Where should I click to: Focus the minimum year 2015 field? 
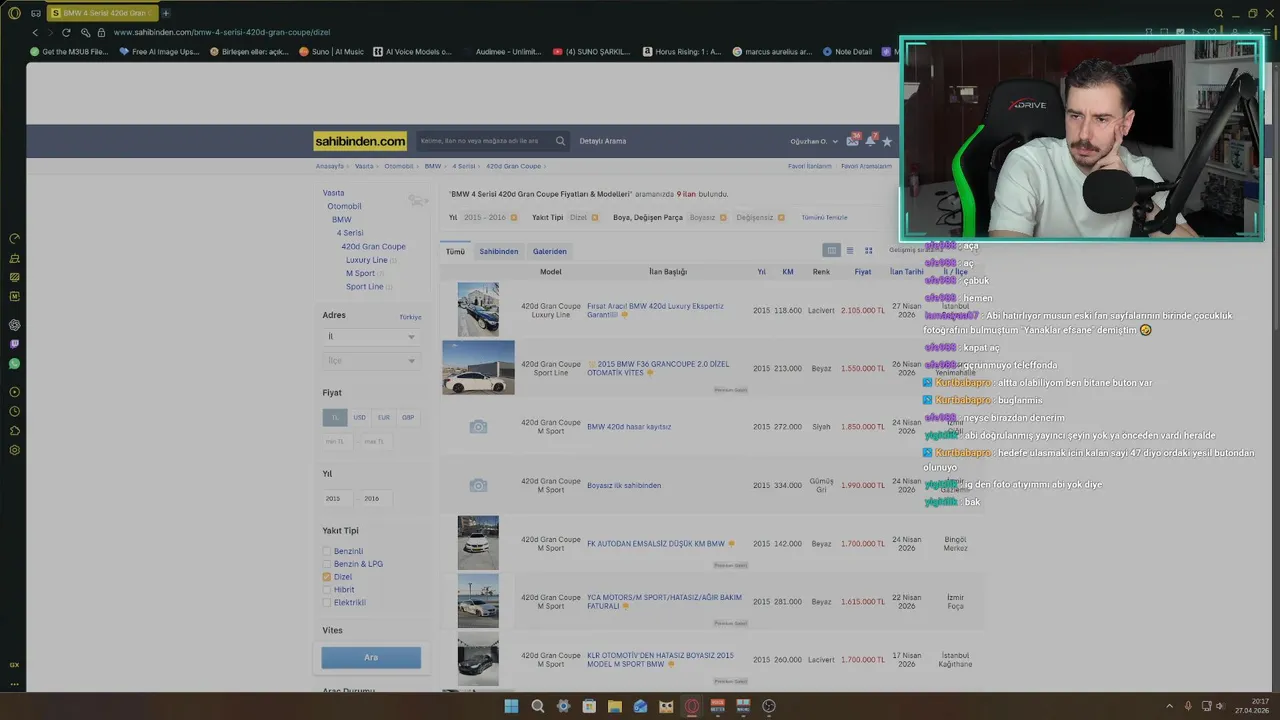[338, 498]
